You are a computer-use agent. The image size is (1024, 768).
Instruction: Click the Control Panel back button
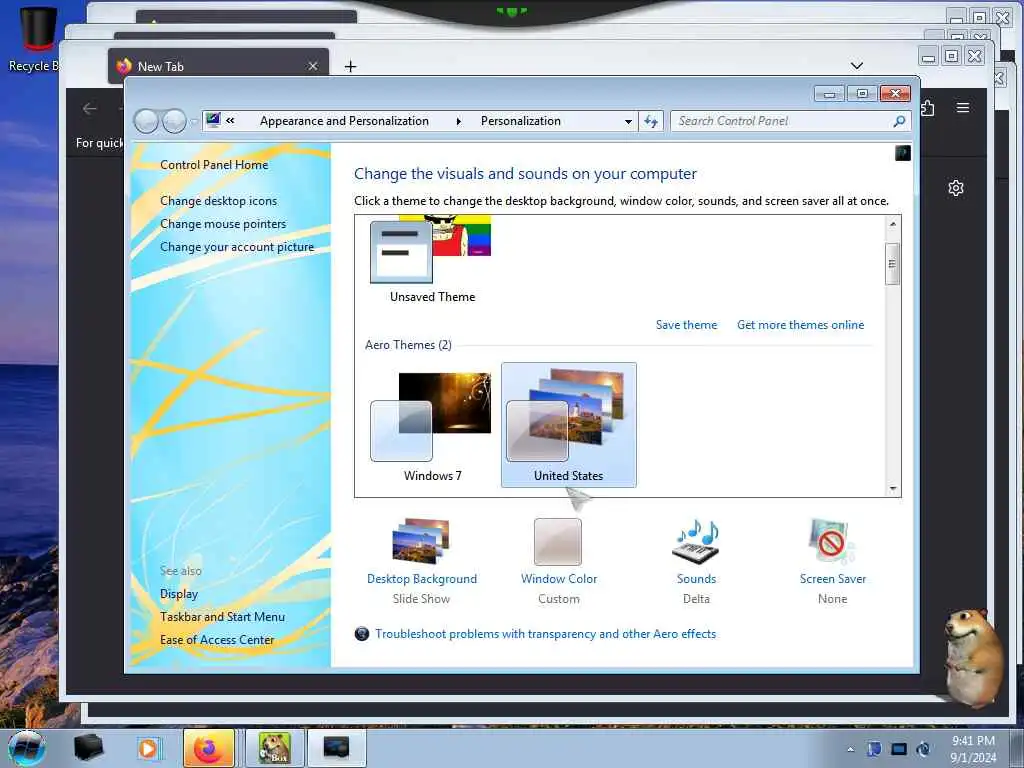[x=146, y=121]
